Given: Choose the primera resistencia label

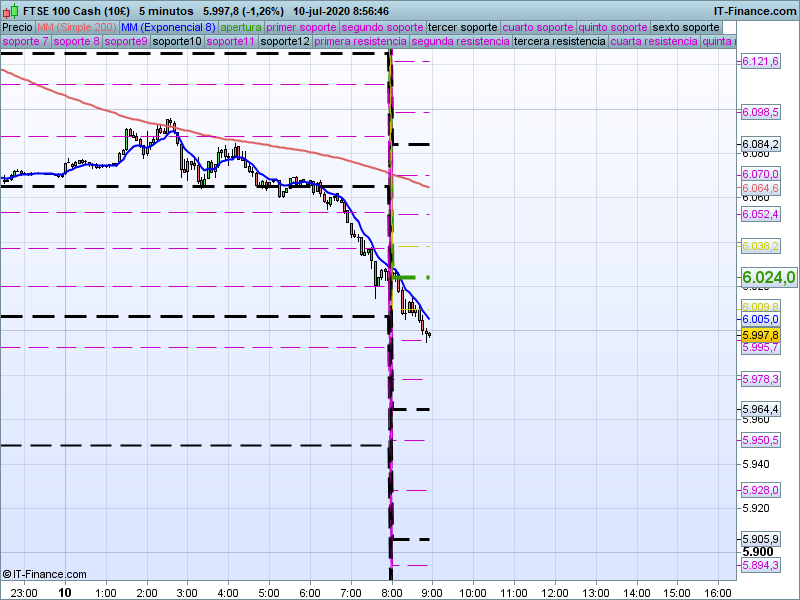Looking at the screenshot, I should pos(360,42).
